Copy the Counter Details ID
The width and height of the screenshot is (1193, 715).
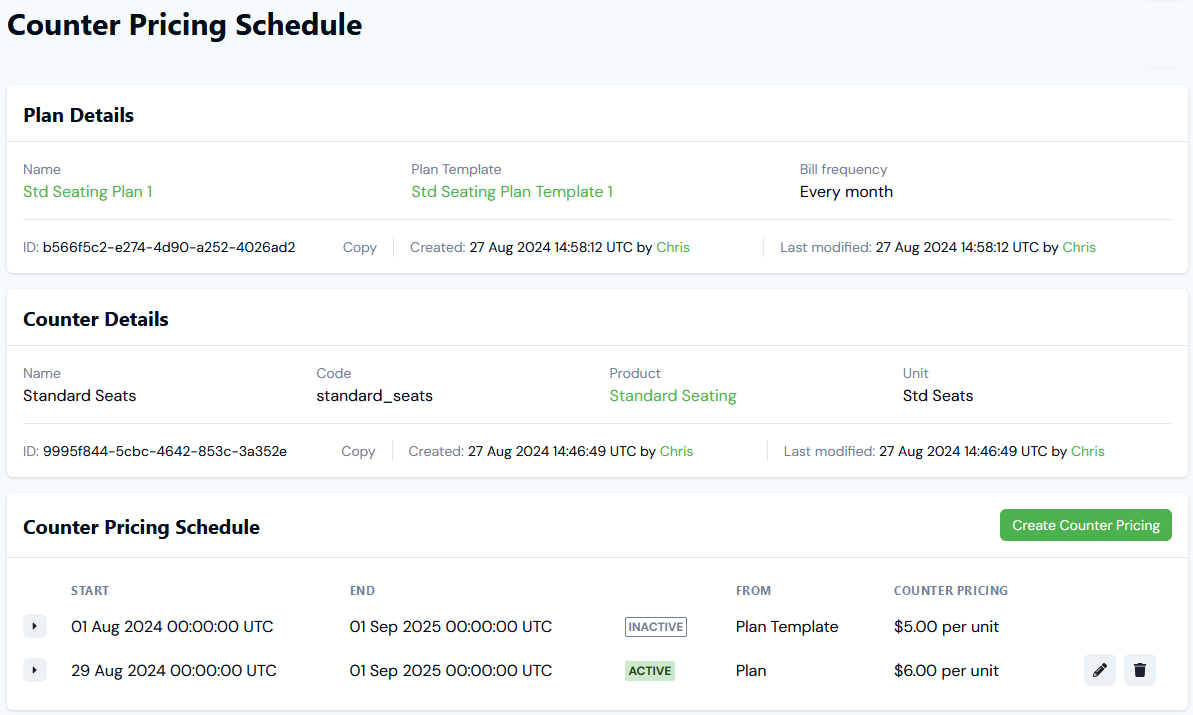[x=357, y=451]
